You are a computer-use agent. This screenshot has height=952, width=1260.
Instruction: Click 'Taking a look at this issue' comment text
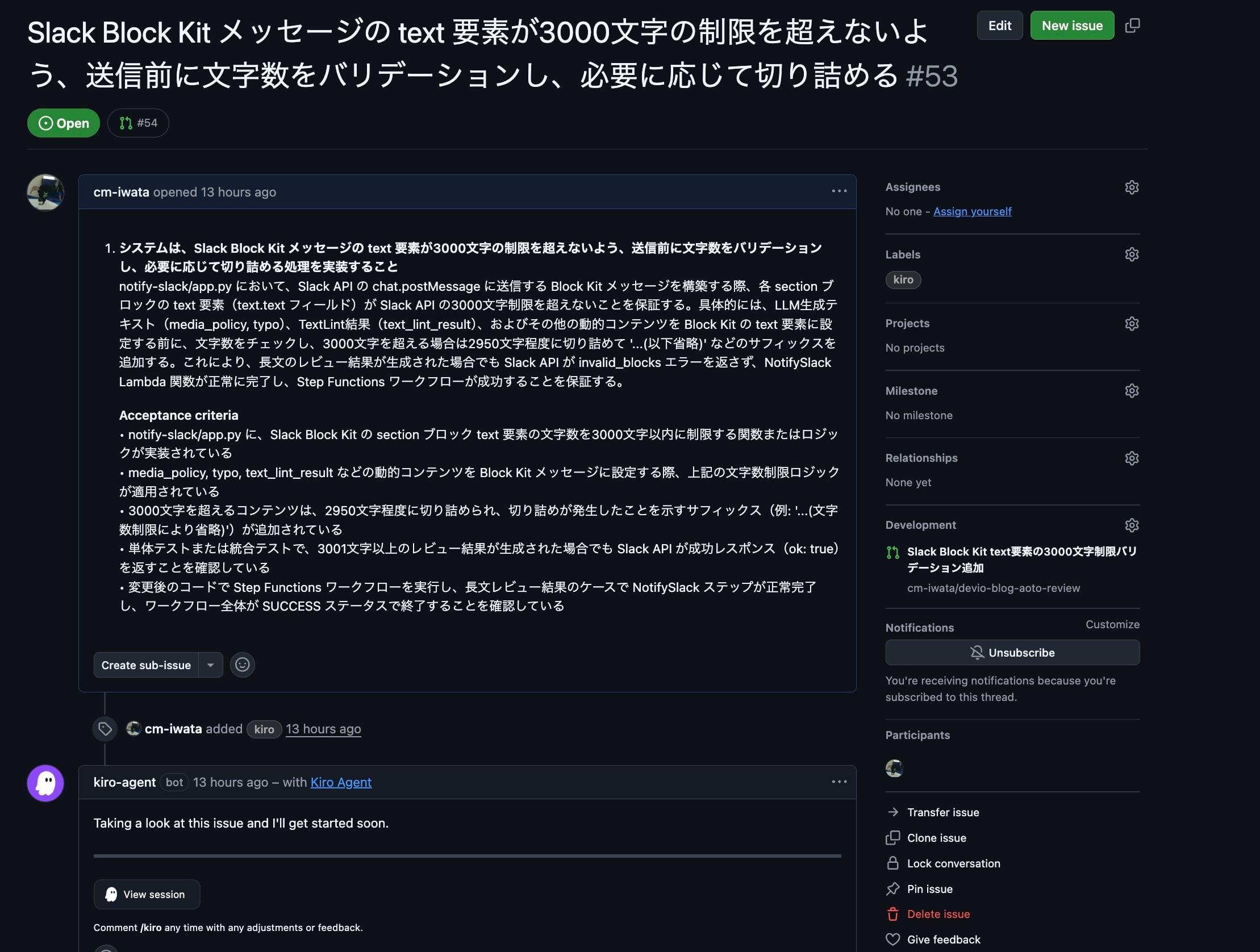(241, 823)
